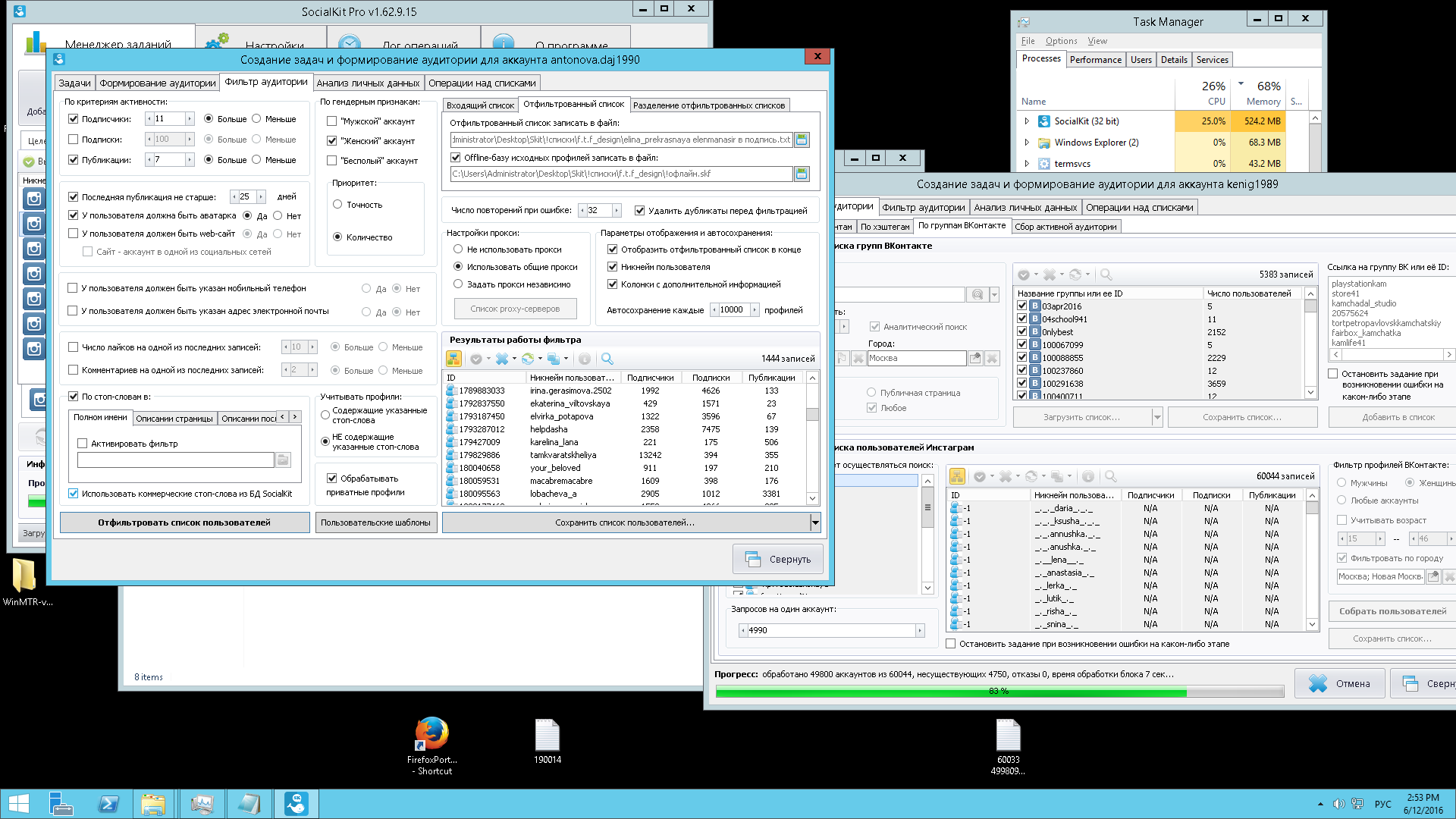Toggle 'Удалить дубликаты перед фильтрацией' checkbox
Image resolution: width=1456 pixels, height=819 pixels.
coord(639,211)
